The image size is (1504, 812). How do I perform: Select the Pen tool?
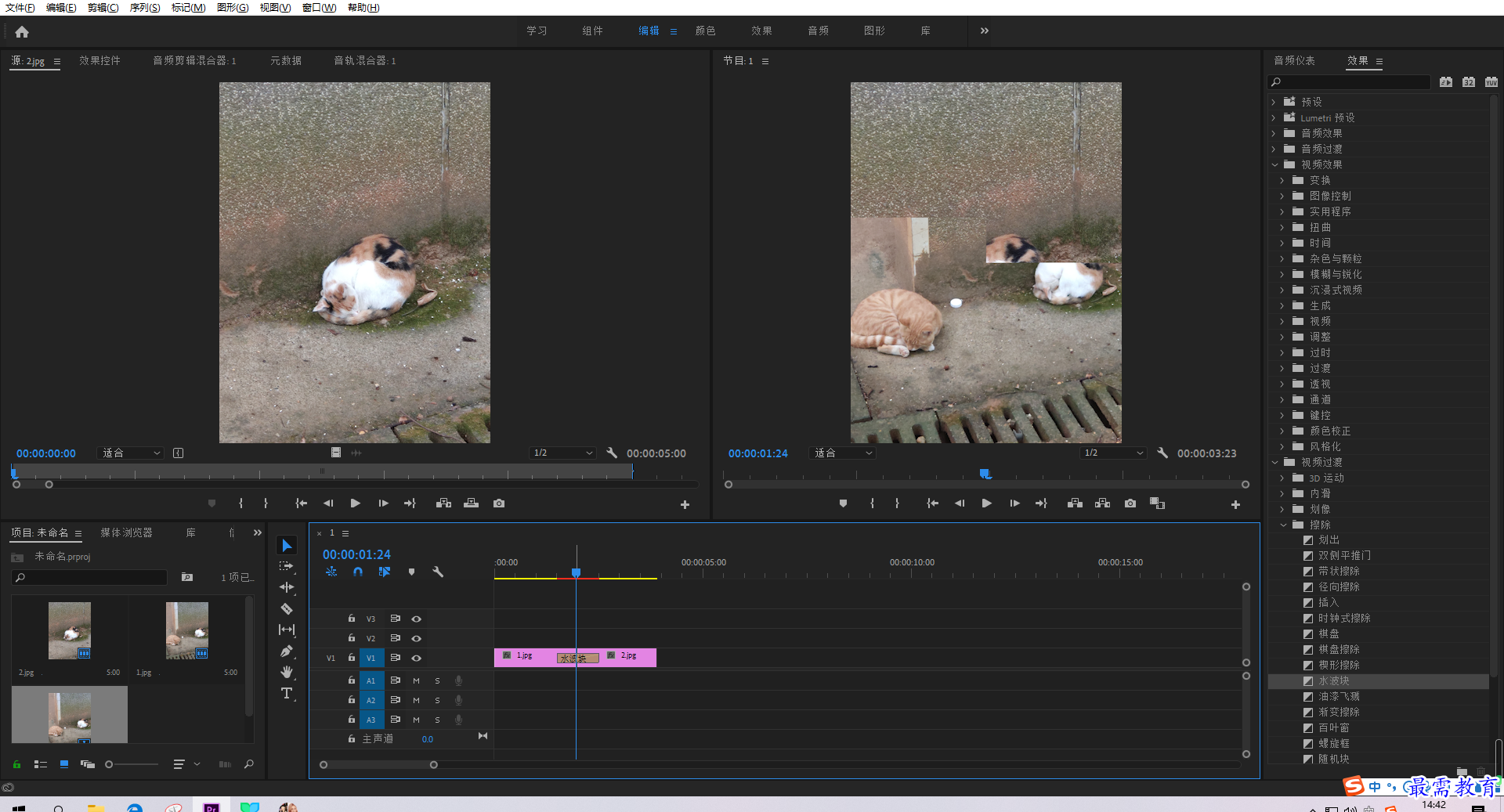point(287,651)
